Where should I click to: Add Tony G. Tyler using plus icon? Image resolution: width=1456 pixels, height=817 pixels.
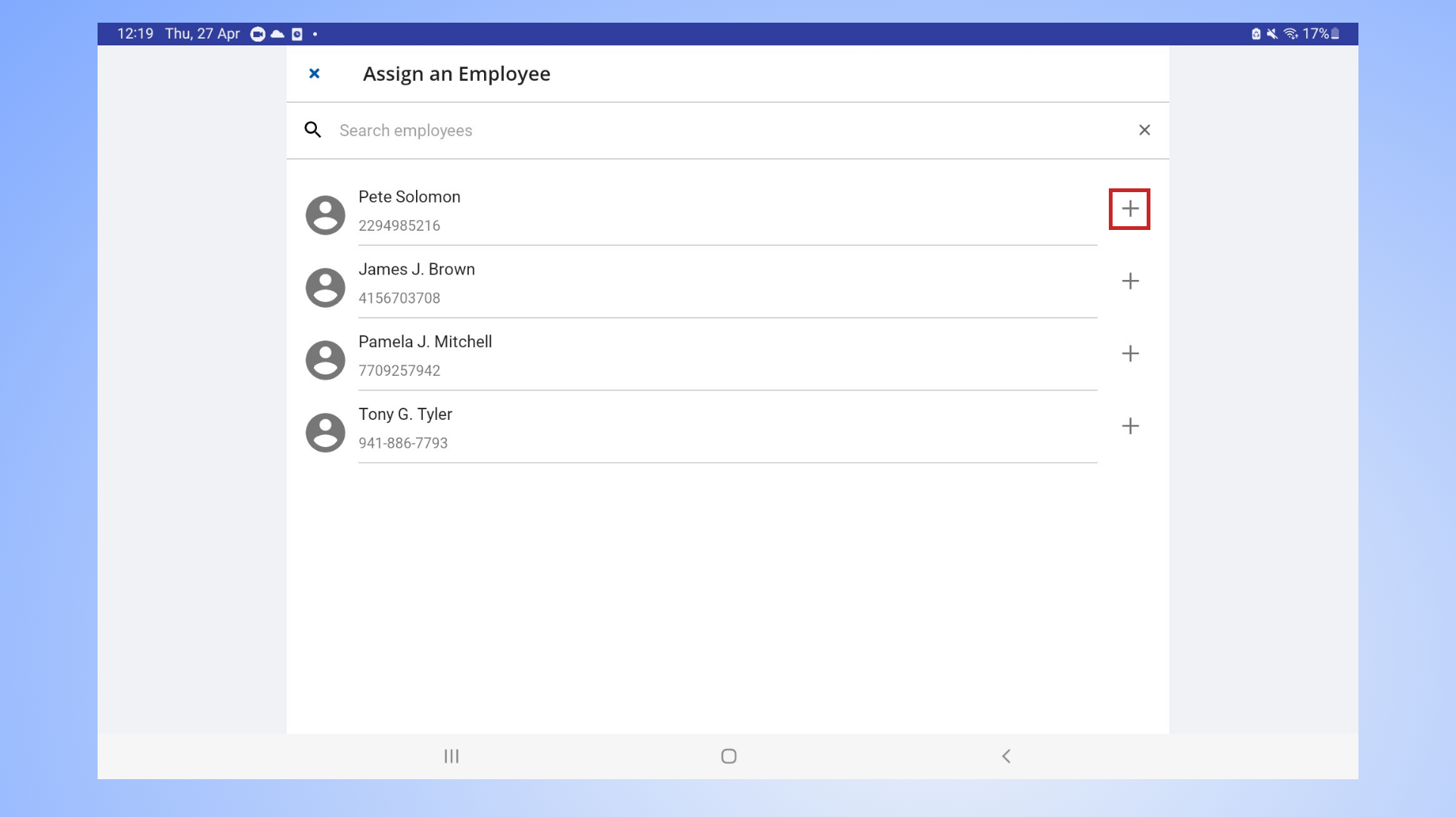pyautogui.click(x=1129, y=427)
